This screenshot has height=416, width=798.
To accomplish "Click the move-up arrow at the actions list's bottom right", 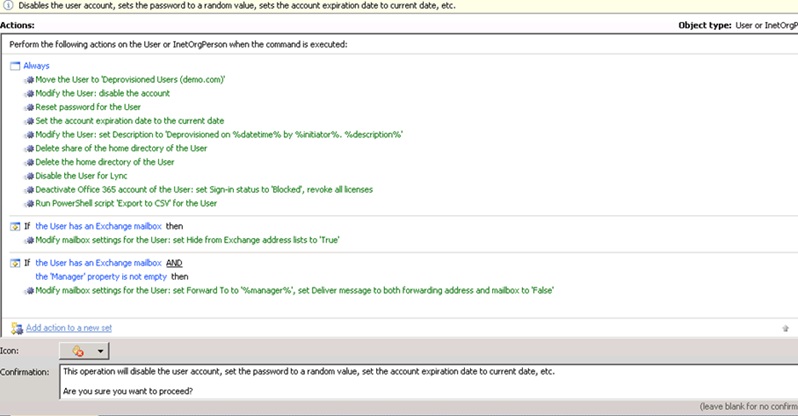I will (785, 328).
